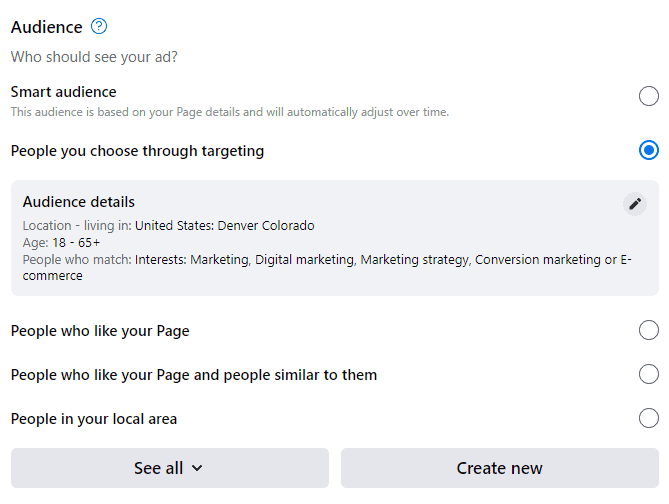Click the Location Denver Colorado line
Viewport: 669px width, 504px height.
coord(168,226)
